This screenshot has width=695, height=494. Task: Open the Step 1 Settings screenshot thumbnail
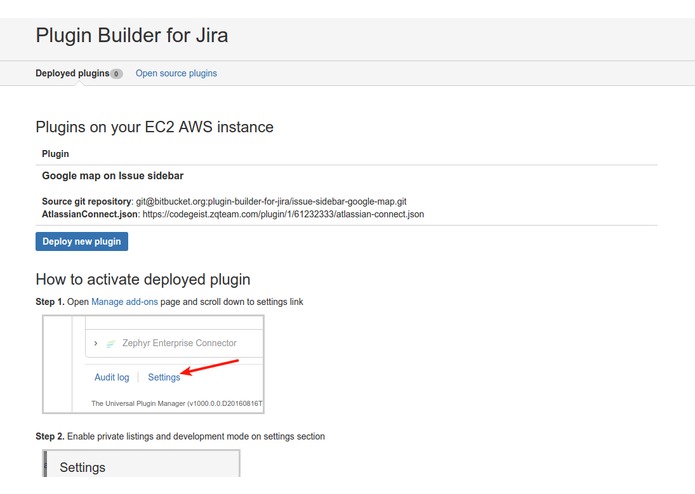153,364
